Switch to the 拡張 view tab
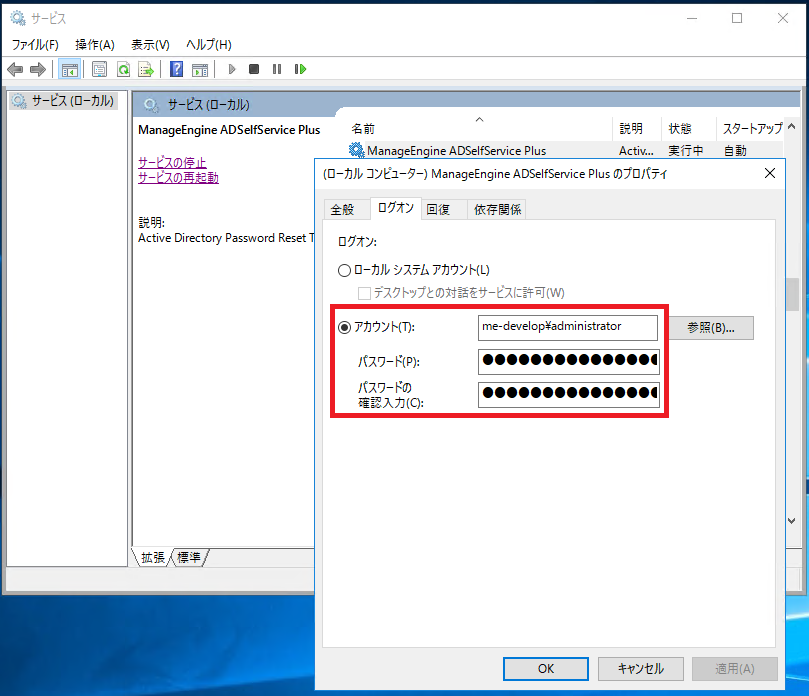 coord(153,557)
